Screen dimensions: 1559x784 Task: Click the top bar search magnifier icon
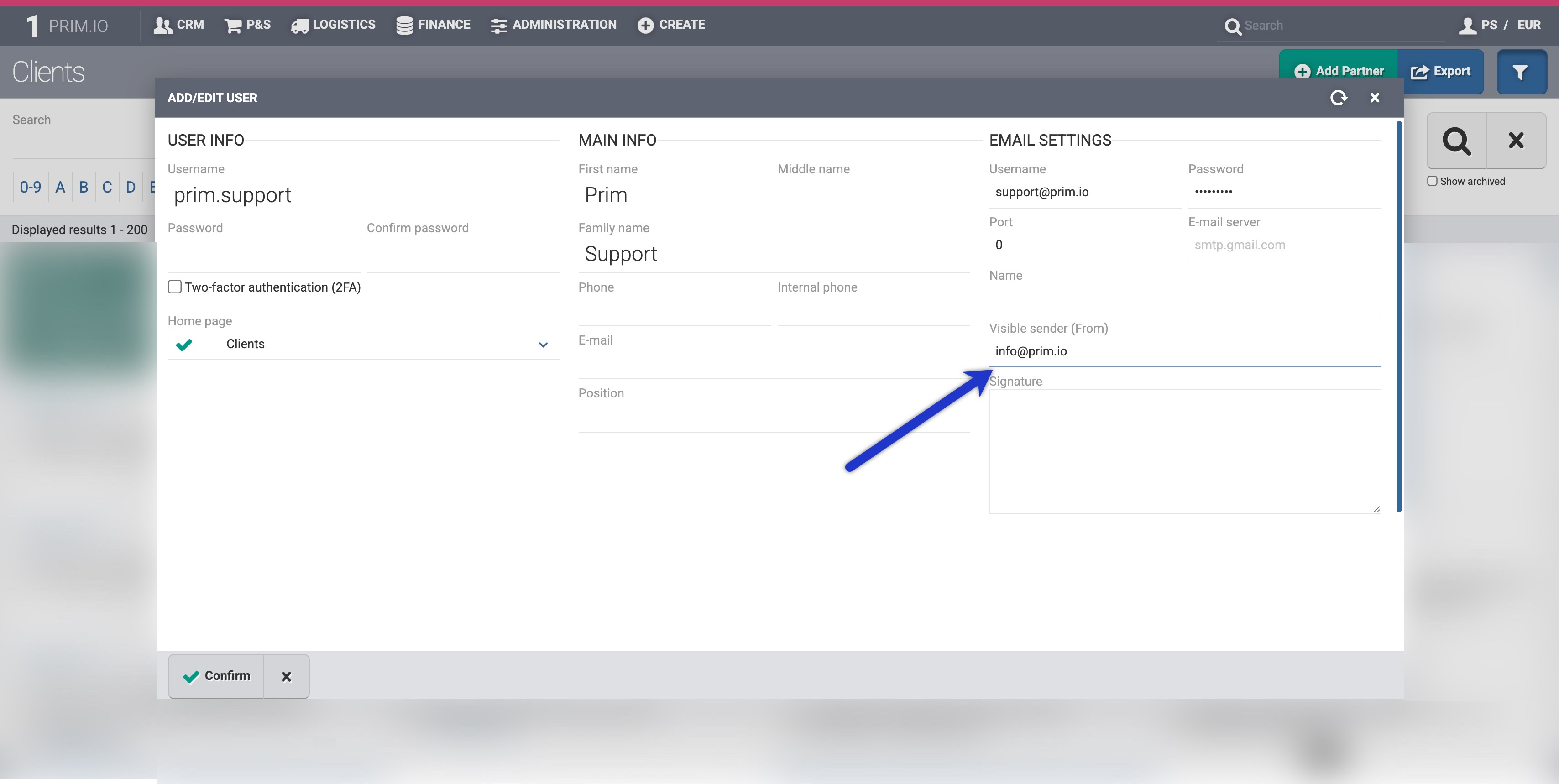click(1232, 26)
